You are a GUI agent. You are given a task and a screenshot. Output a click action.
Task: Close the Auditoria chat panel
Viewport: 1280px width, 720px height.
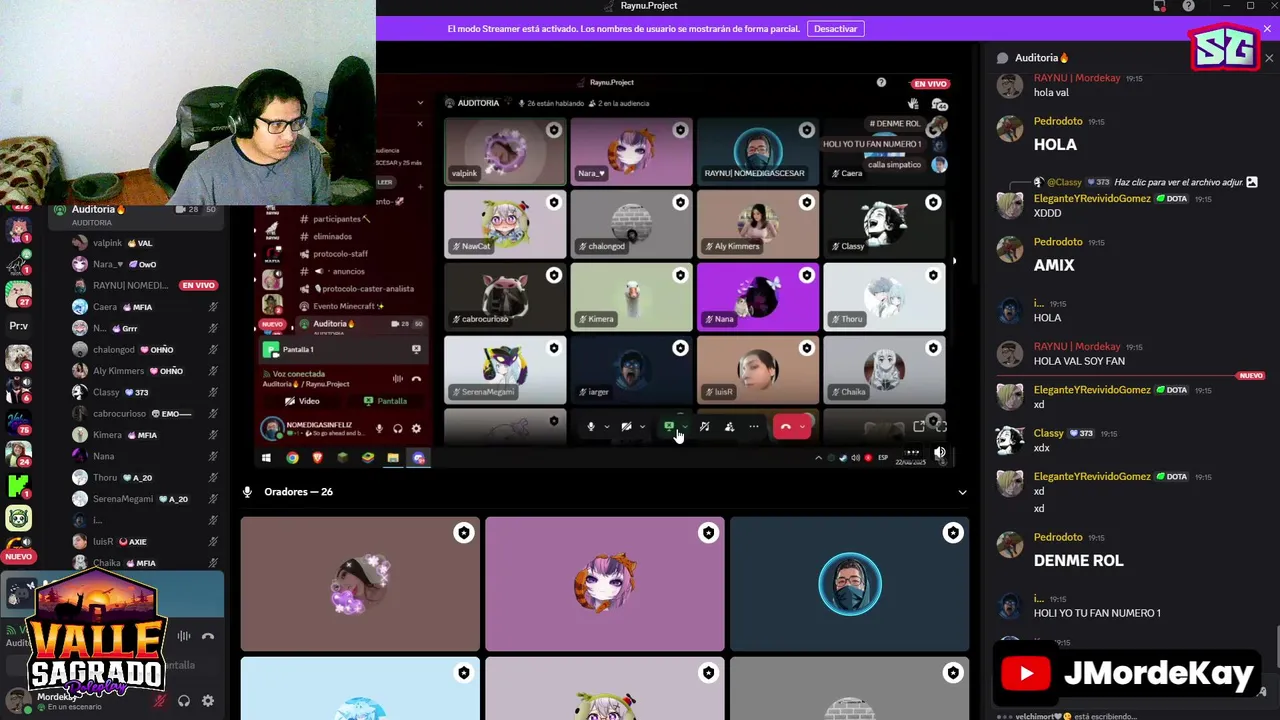click(x=1269, y=58)
